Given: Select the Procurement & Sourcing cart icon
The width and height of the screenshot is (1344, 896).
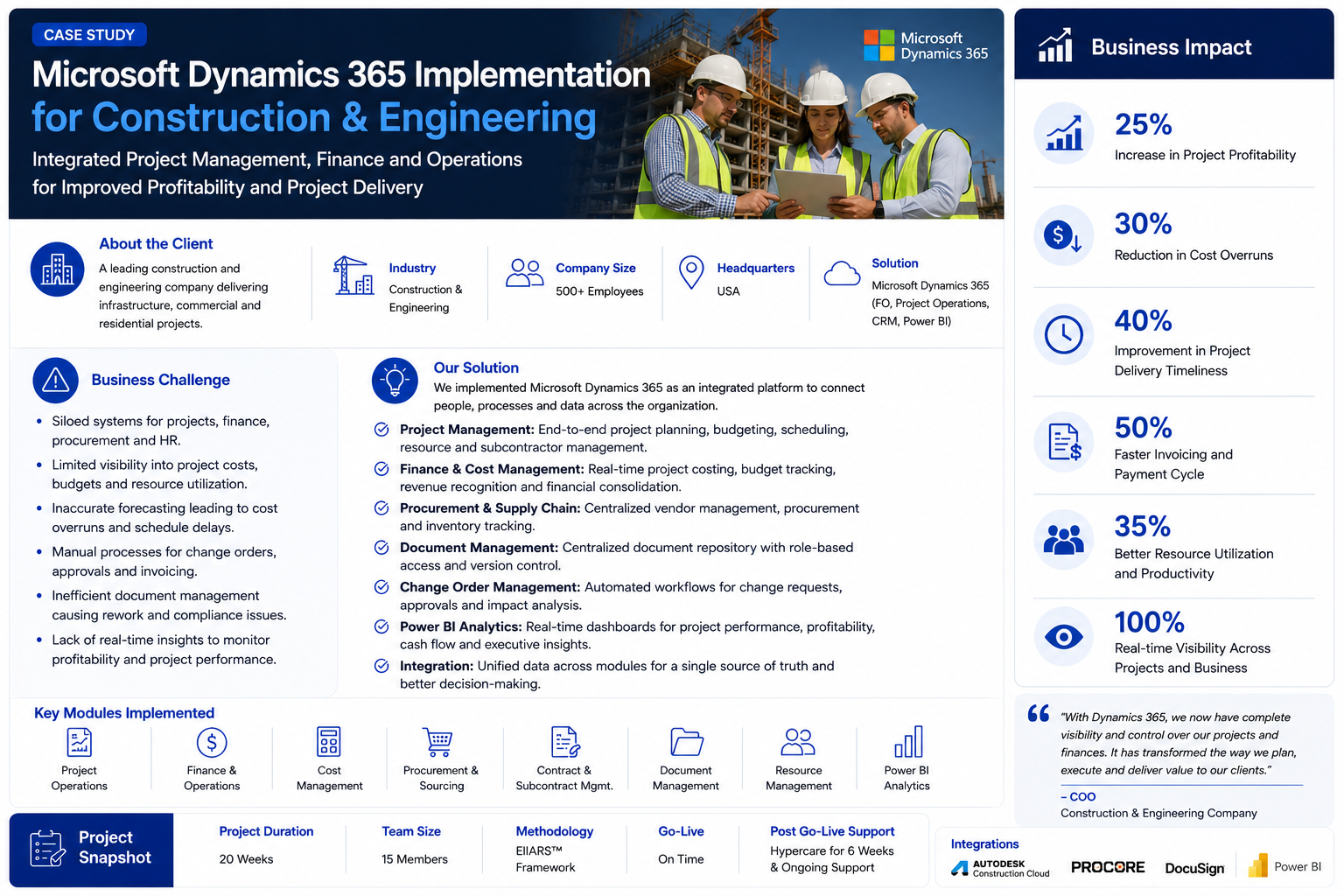Looking at the screenshot, I should click(x=437, y=742).
